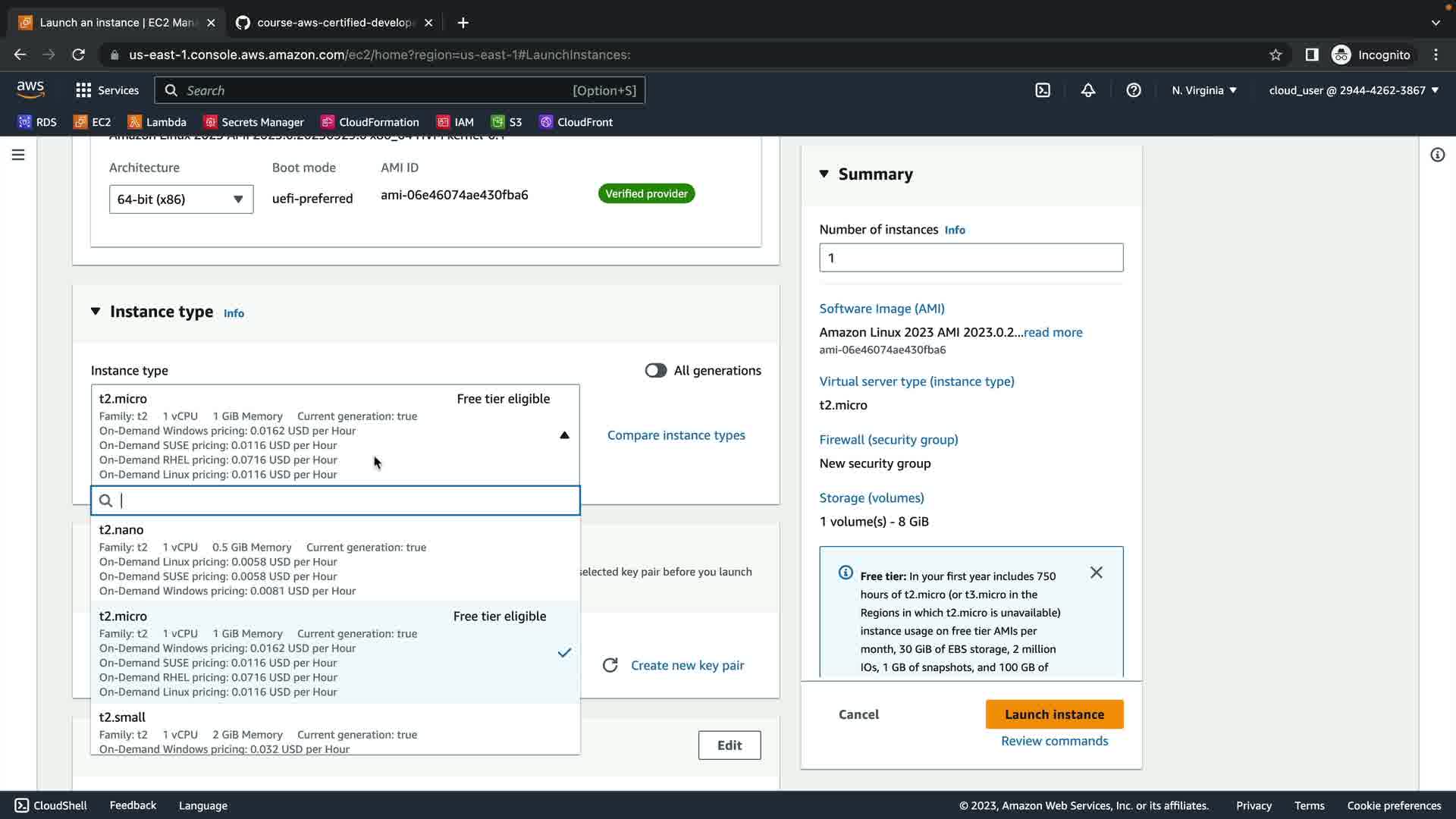Click the help question mark icon
Screen dimensions: 1456x819
click(1133, 90)
